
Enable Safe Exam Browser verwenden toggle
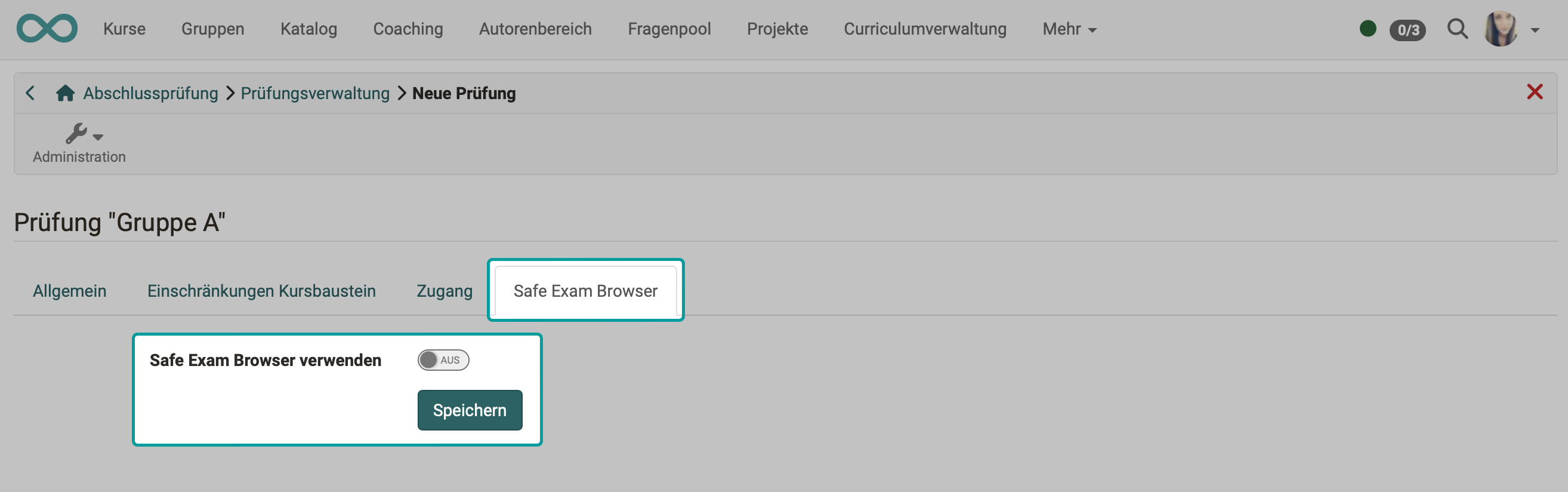coord(443,360)
